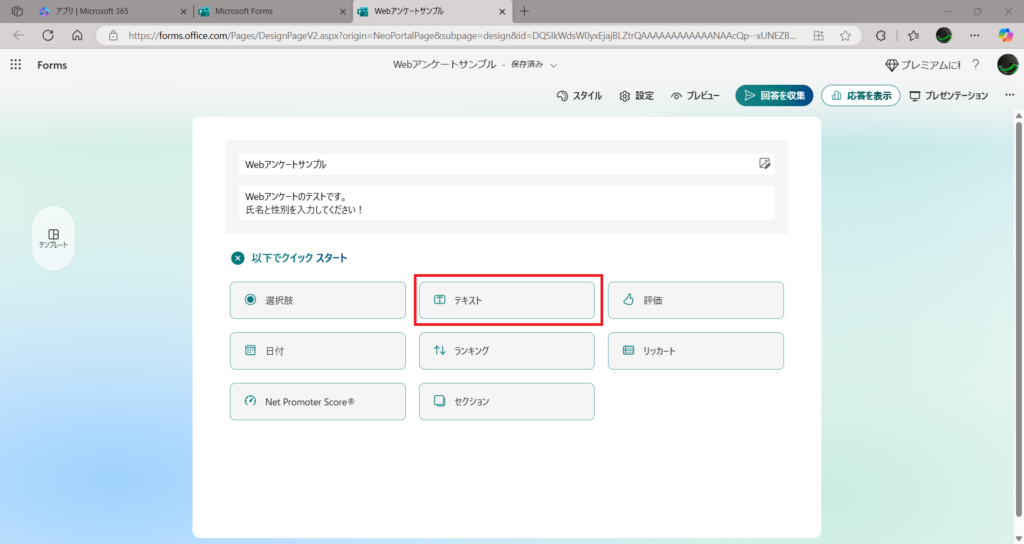Open the テンプレート side panel
This screenshot has height=544, width=1024.
pyautogui.click(x=53, y=238)
